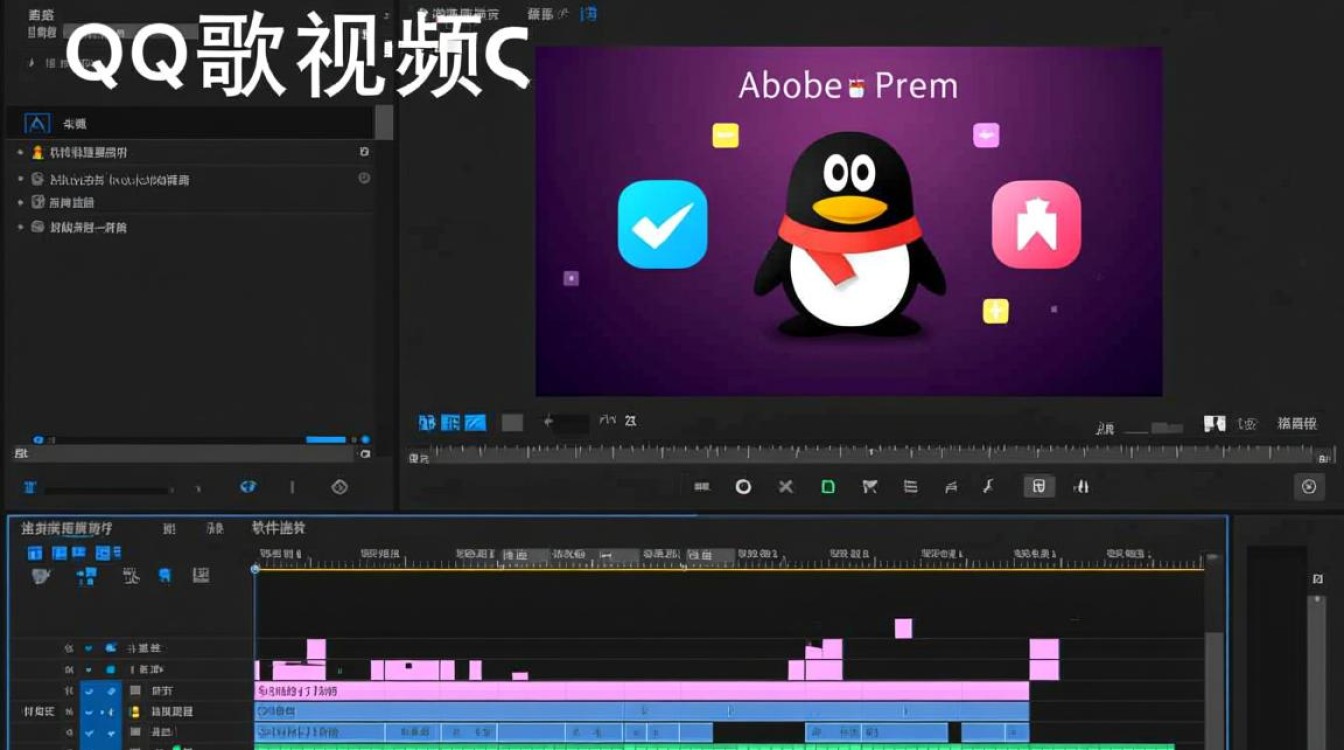Click the round button at the monitor's far right
The image size is (1344, 750).
click(1309, 487)
